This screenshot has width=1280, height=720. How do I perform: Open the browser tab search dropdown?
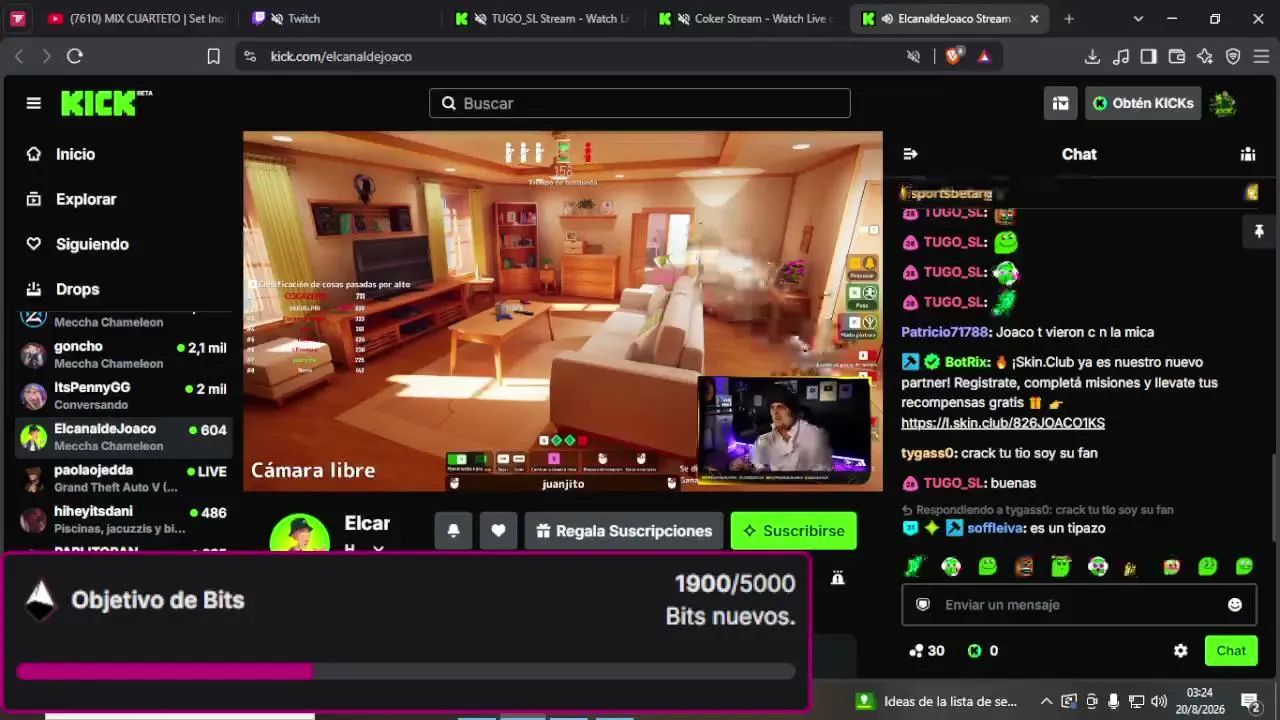(1138, 19)
